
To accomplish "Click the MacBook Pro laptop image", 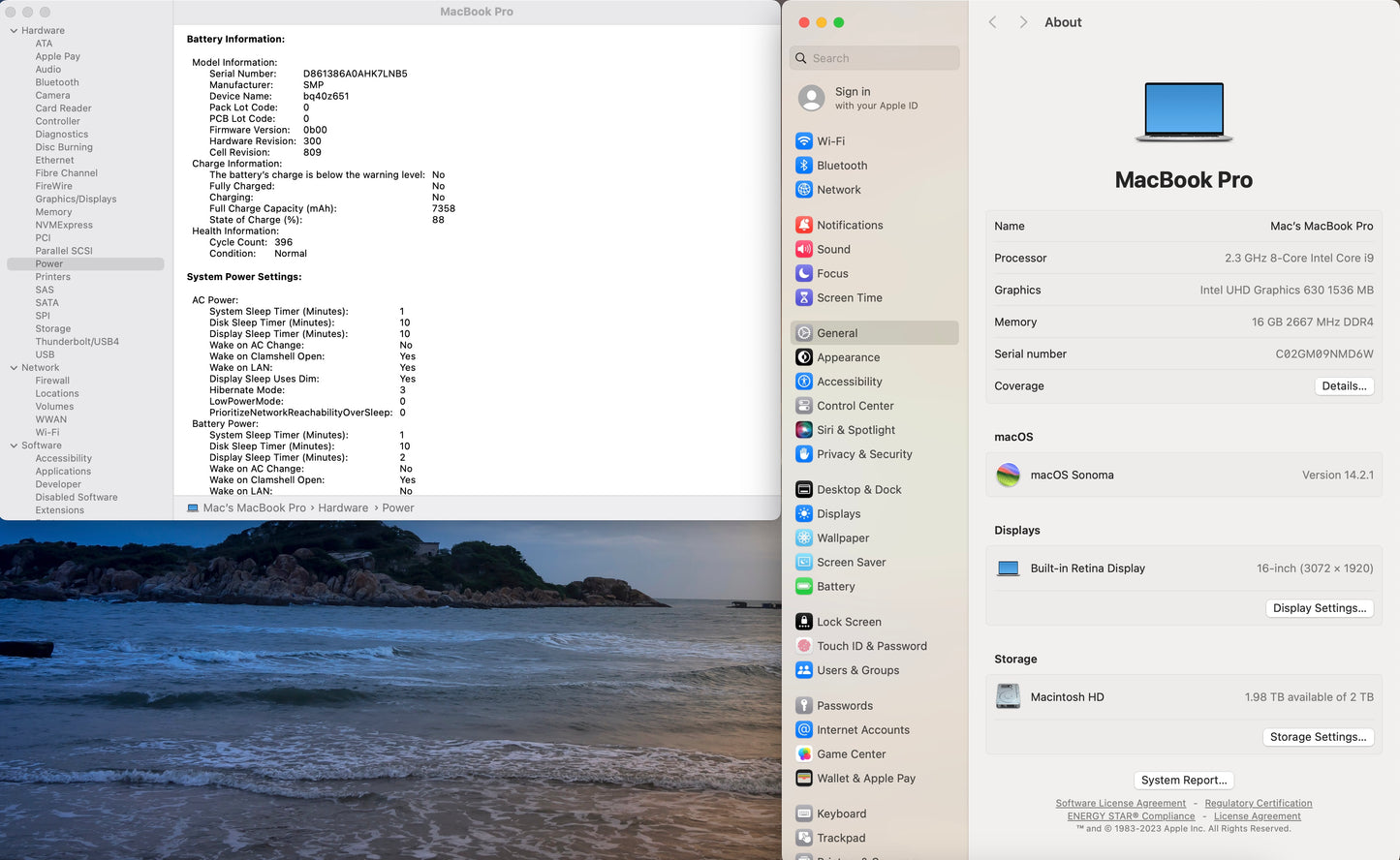I will tap(1184, 112).
